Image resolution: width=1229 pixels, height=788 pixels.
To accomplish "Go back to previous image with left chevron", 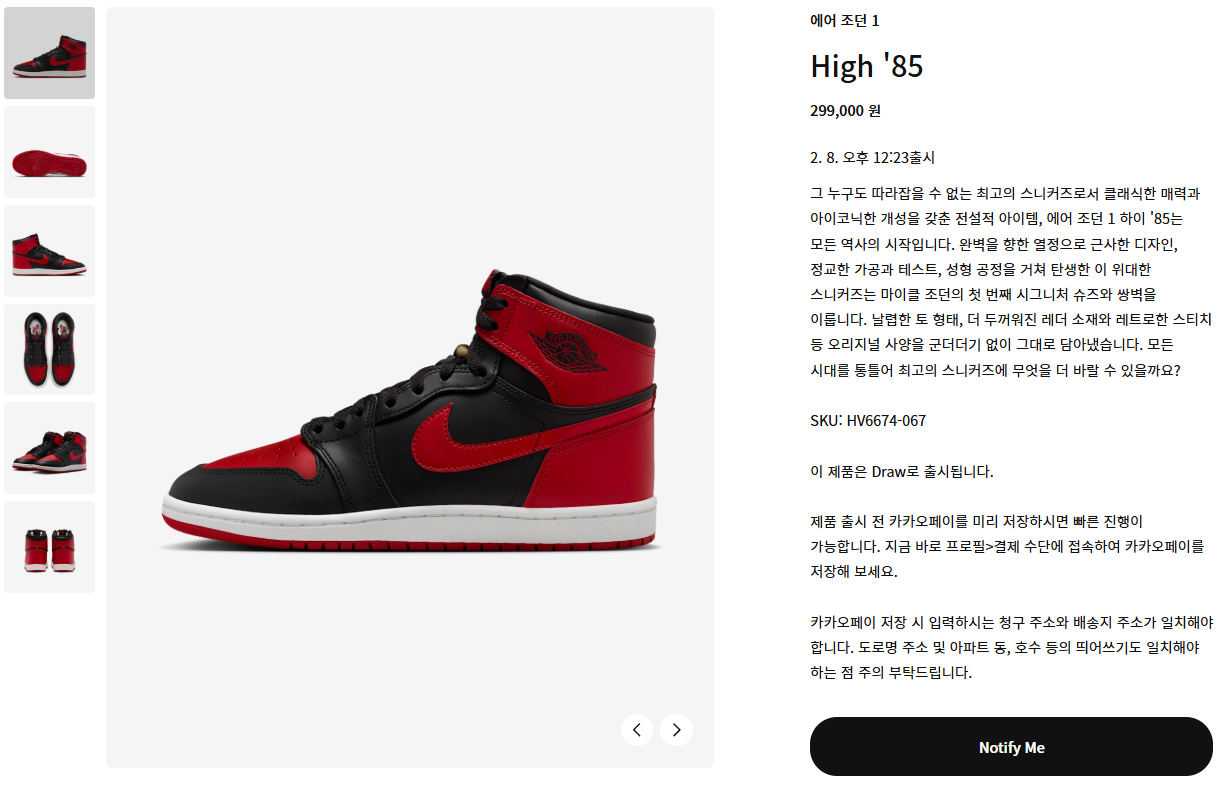I will (637, 730).
